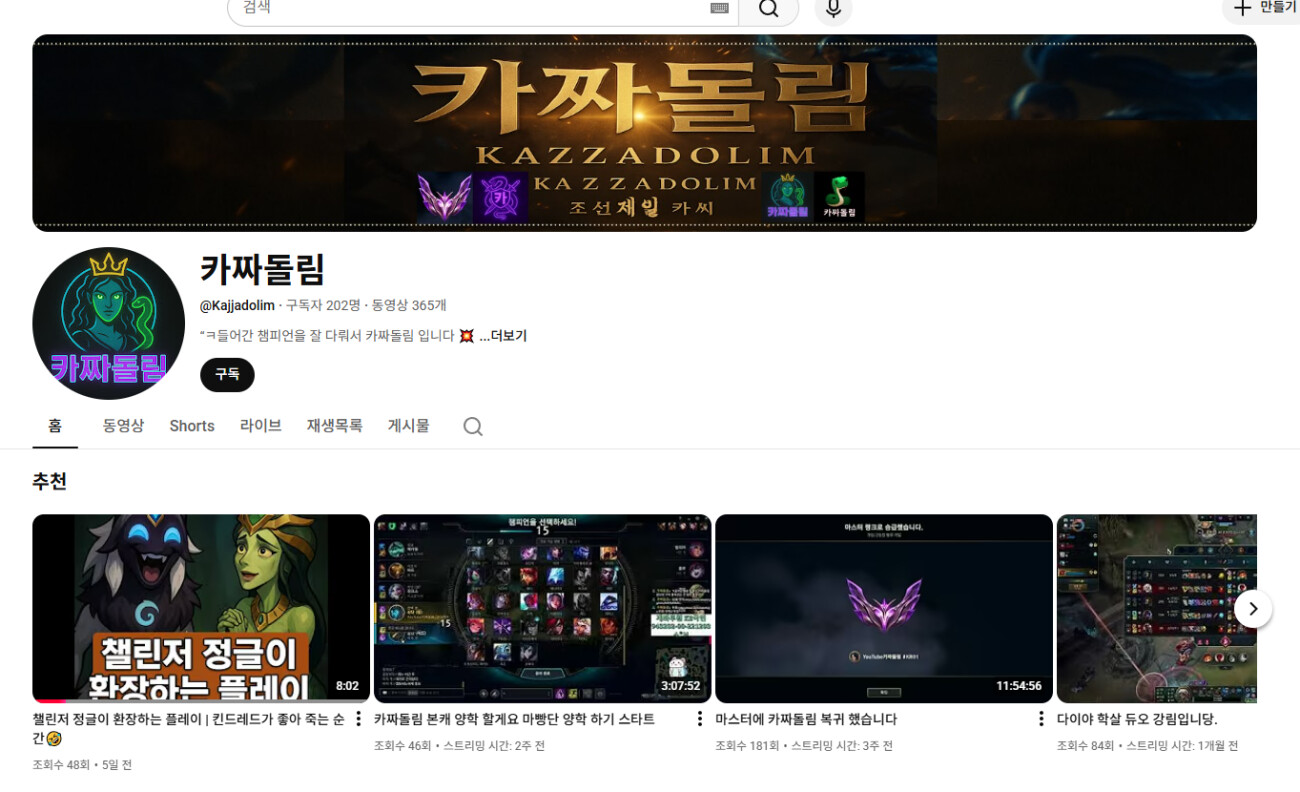Image resolution: width=1300 pixels, height=792 pixels.
Task: Open options menu for 챌린저 정글 video
Action: click(x=358, y=719)
